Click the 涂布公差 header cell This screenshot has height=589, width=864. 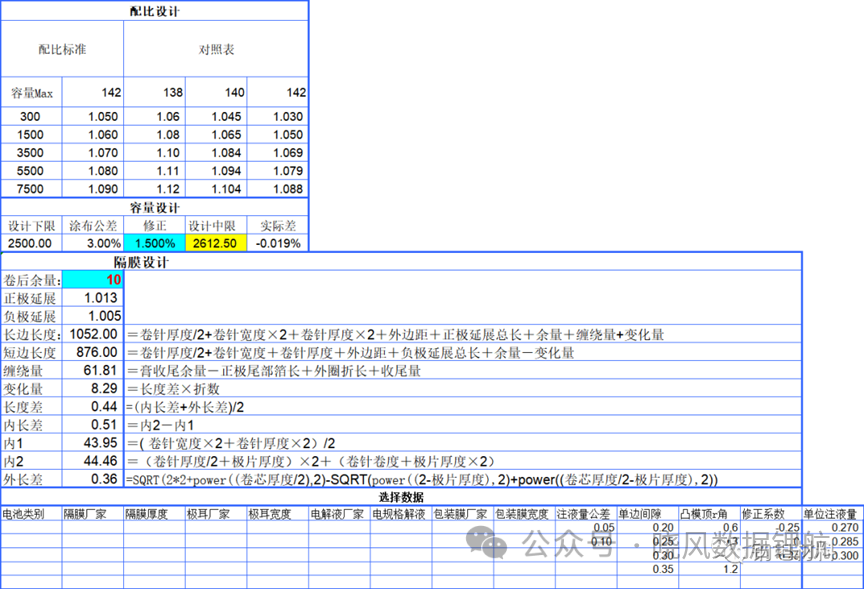point(93,226)
